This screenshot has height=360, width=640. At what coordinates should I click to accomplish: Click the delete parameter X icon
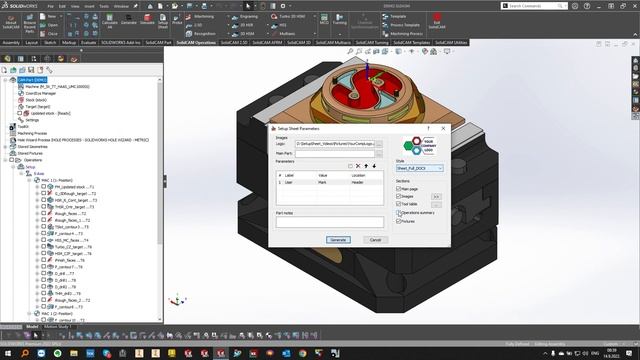click(x=358, y=166)
